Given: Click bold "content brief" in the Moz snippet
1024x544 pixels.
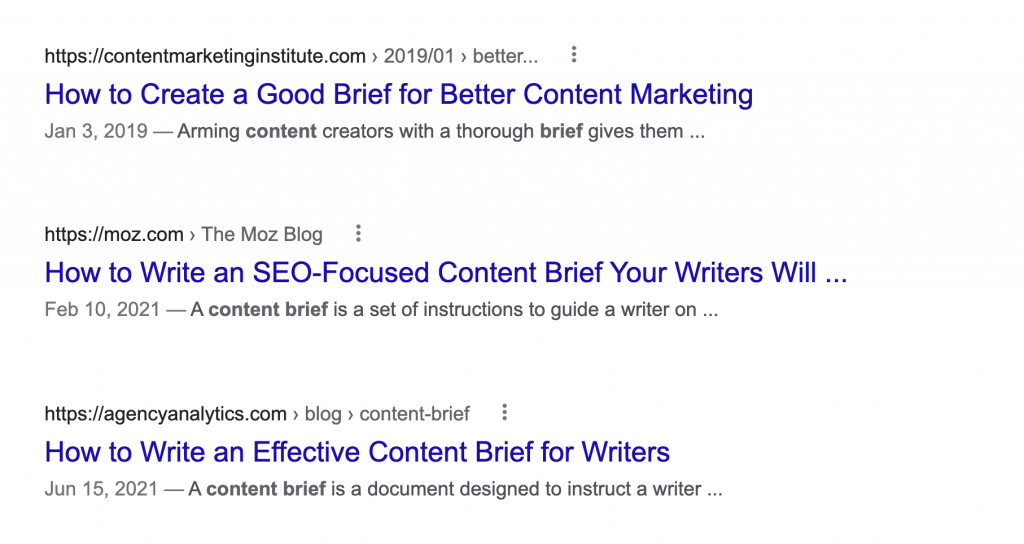Looking at the screenshot, I should [x=268, y=310].
